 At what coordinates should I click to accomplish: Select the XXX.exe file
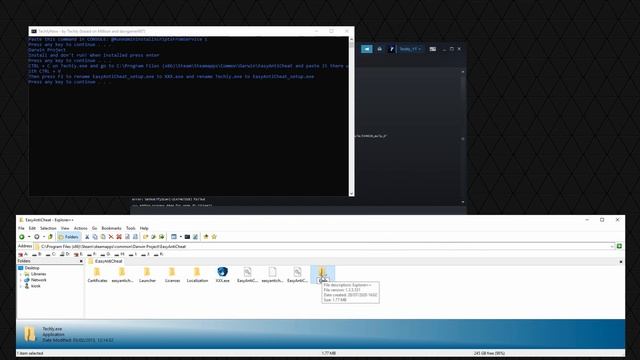[x=222, y=275]
